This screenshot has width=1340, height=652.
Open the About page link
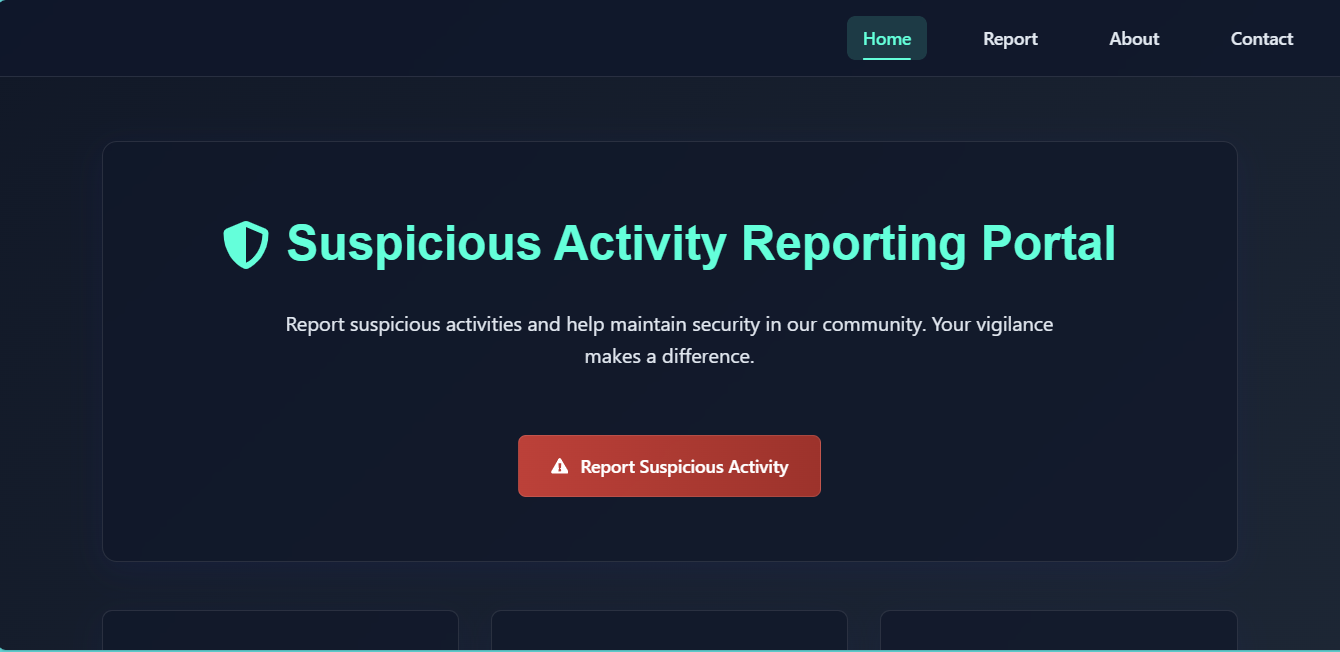click(1134, 38)
